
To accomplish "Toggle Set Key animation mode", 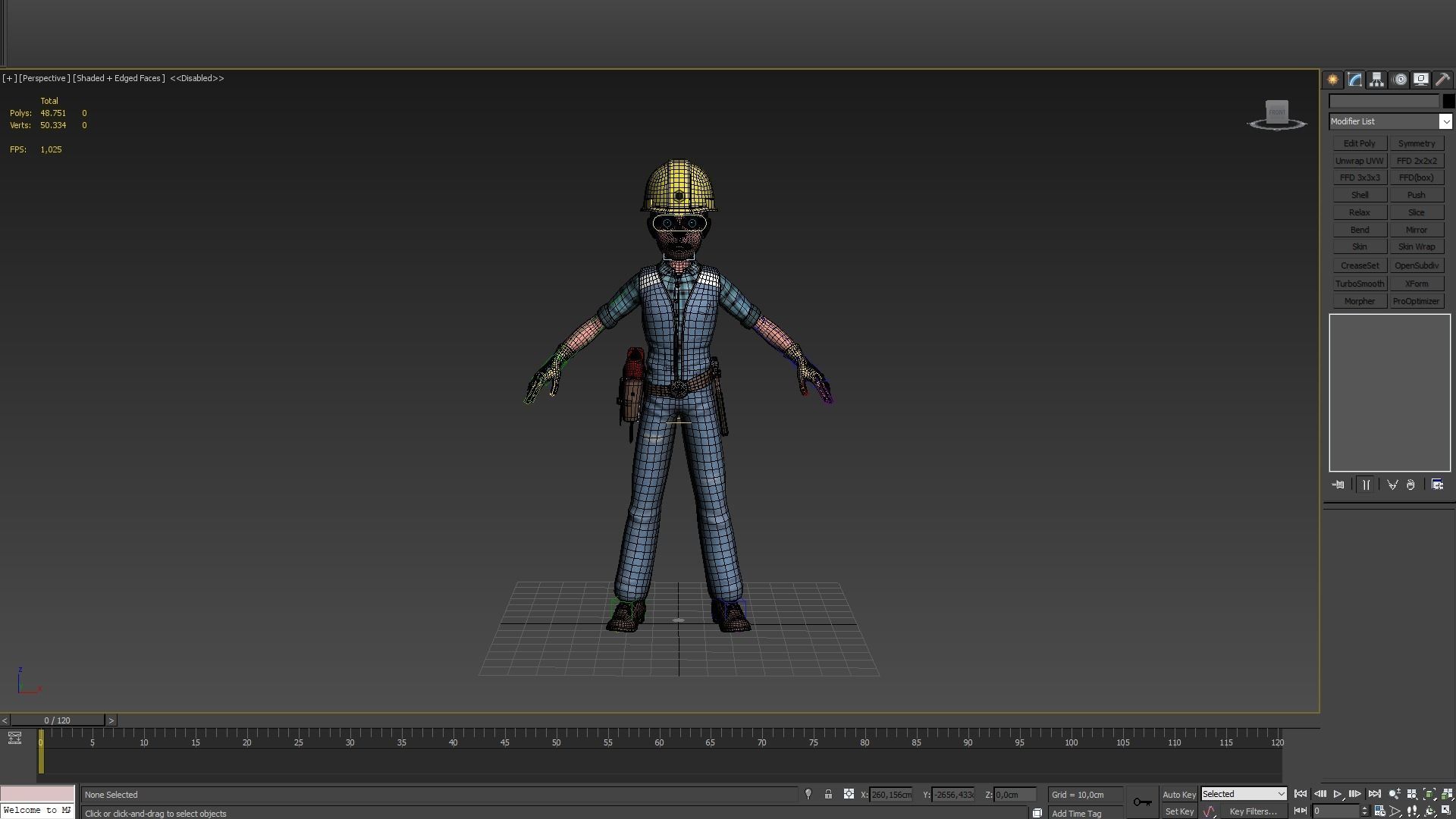I will point(1179,811).
